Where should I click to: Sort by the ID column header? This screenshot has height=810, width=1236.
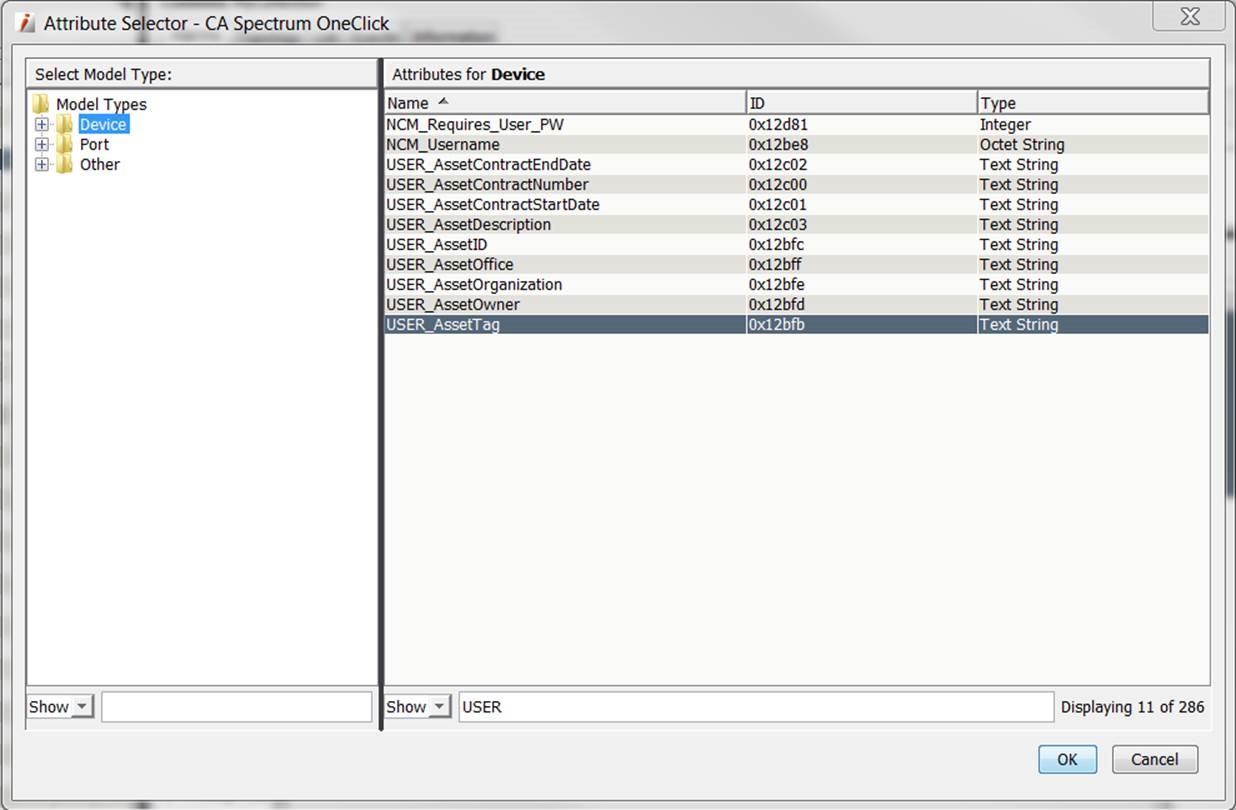[862, 103]
